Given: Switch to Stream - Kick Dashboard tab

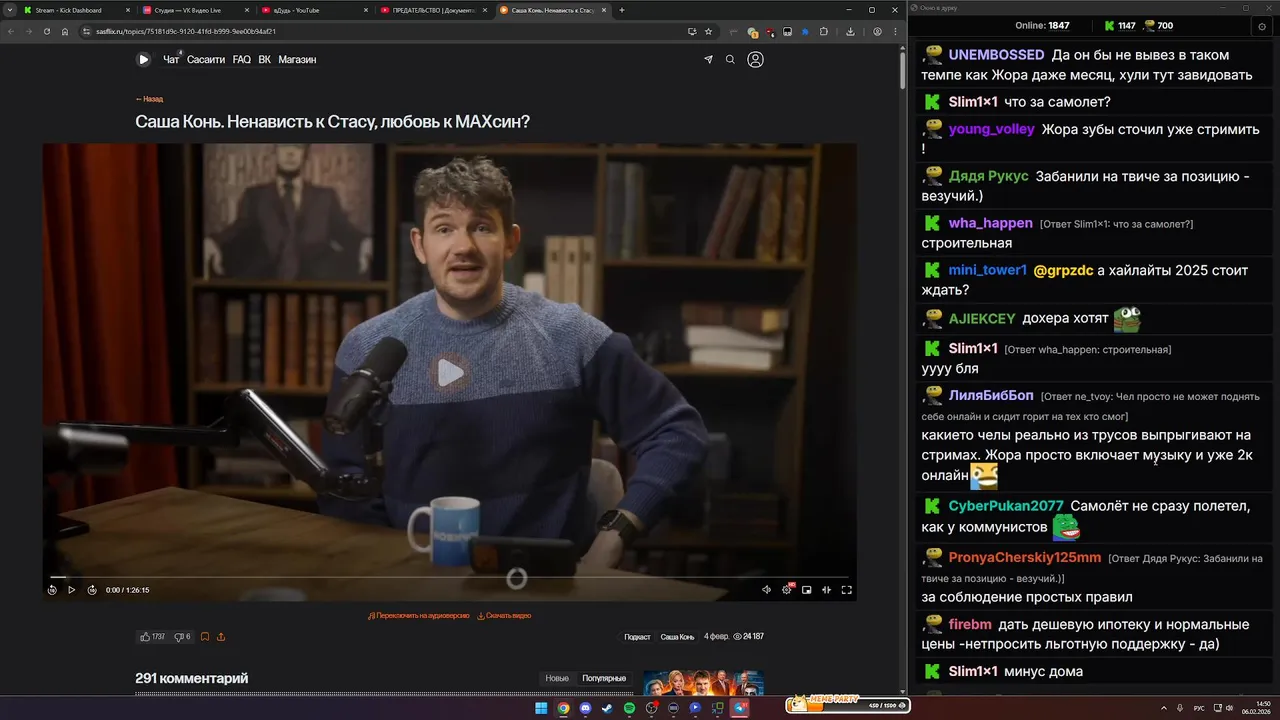Looking at the screenshot, I should (x=75, y=10).
